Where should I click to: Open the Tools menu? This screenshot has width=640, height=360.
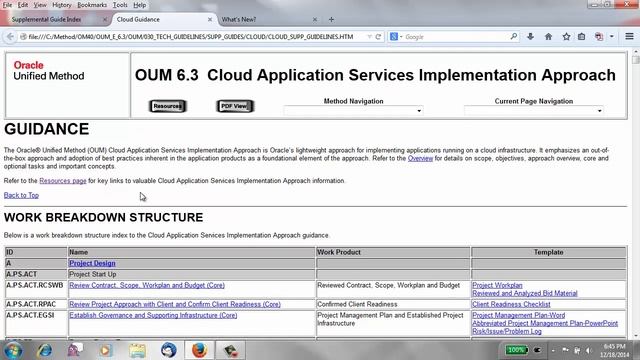click(x=120, y=5)
